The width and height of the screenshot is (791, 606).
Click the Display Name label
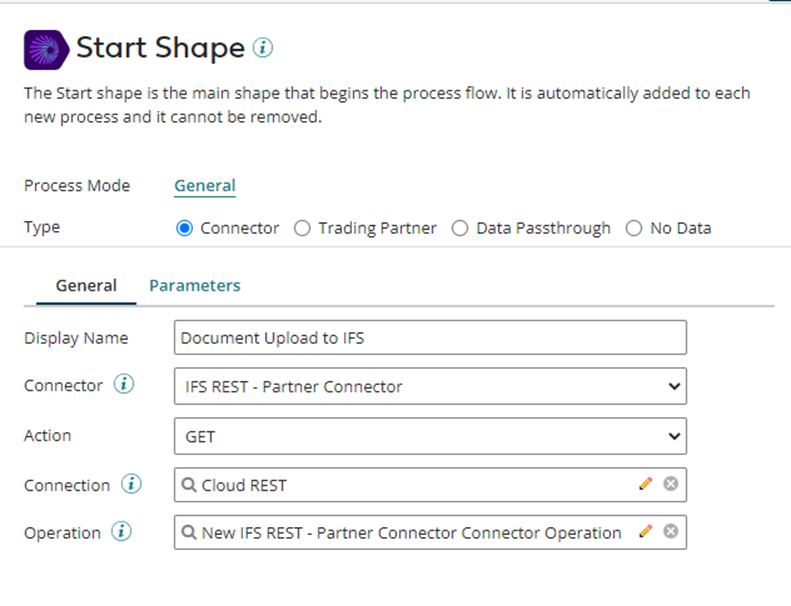[76, 338]
